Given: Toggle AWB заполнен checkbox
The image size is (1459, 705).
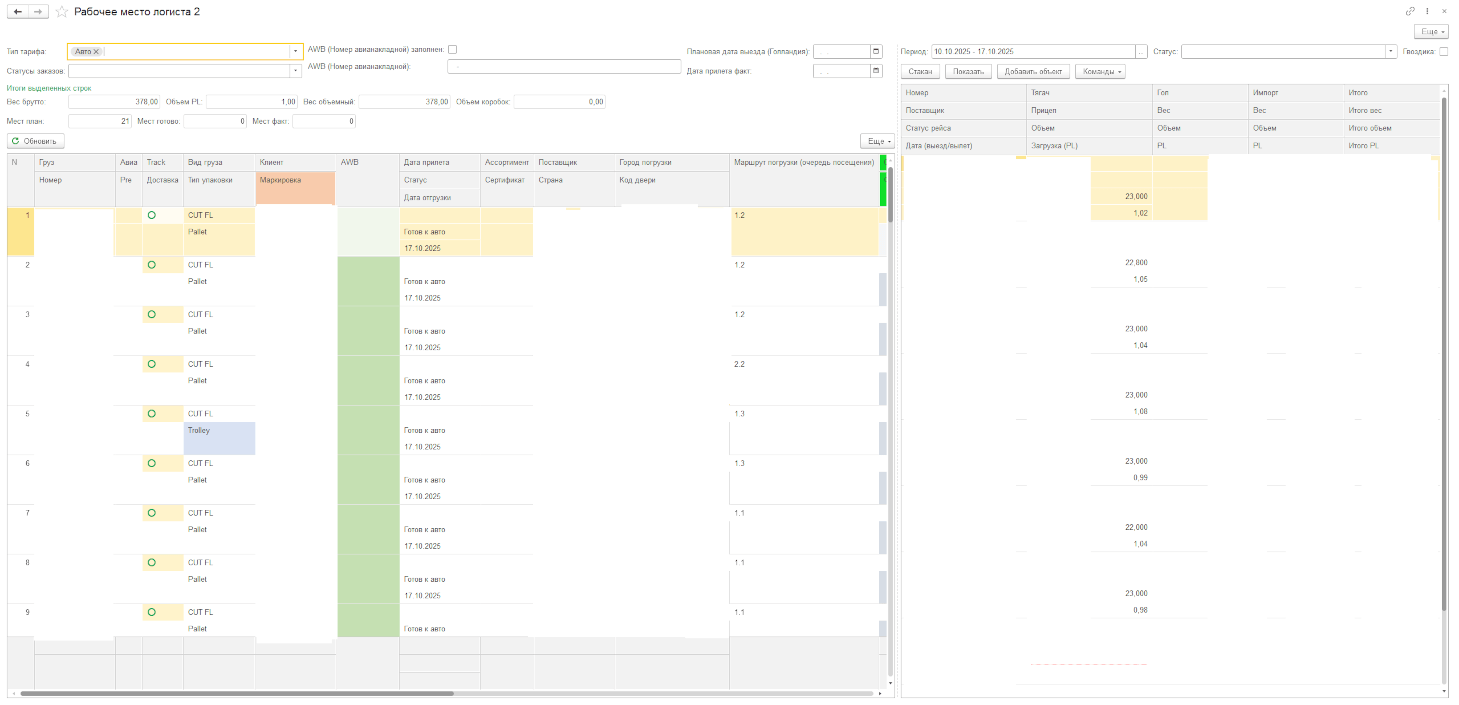Looking at the screenshot, I should click(453, 49).
